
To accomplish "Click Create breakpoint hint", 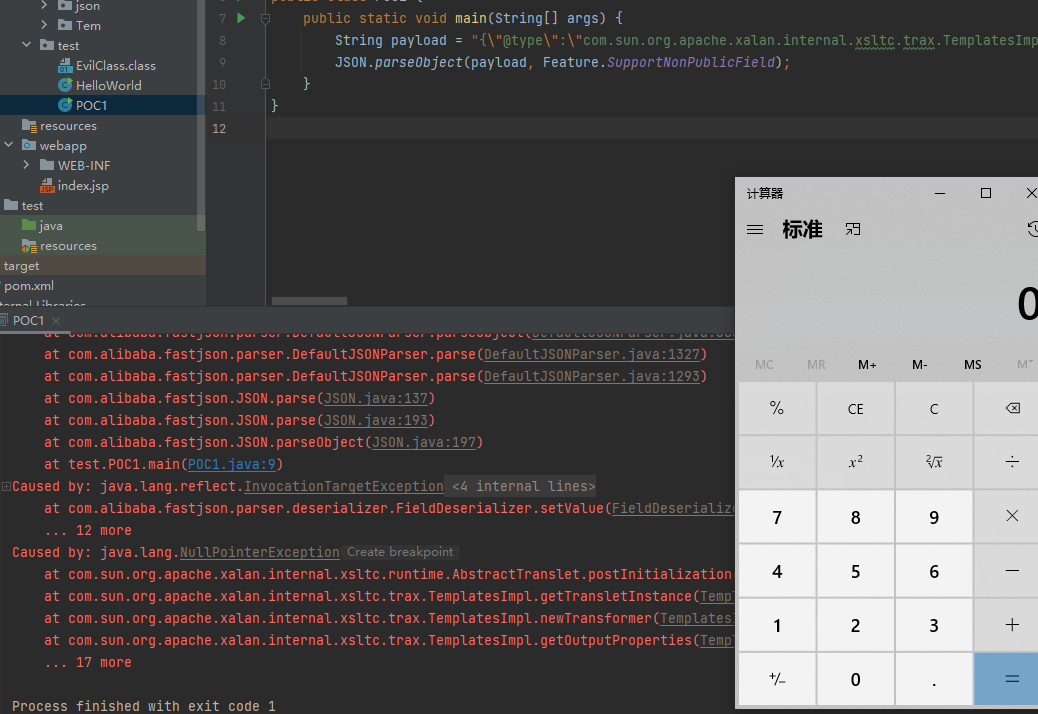I will [x=400, y=552].
